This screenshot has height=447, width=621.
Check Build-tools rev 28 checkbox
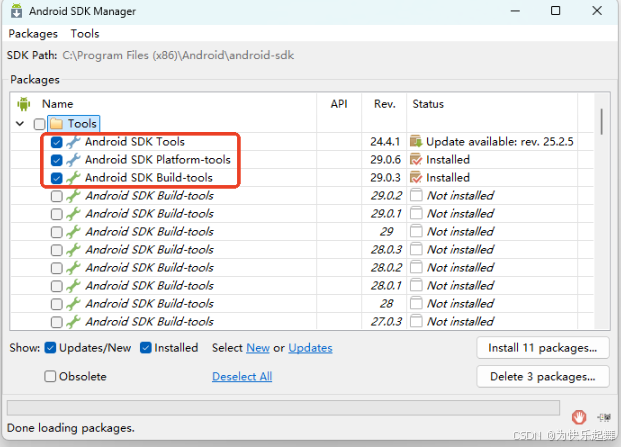[x=57, y=304]
